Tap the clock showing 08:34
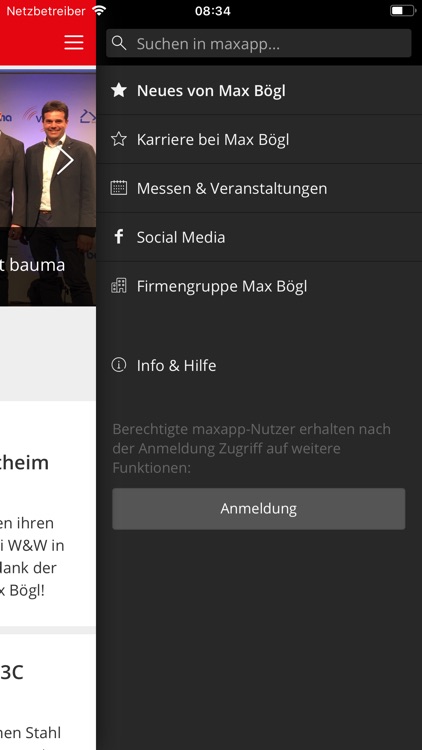422x750 pixels. [x=212, y=11]
